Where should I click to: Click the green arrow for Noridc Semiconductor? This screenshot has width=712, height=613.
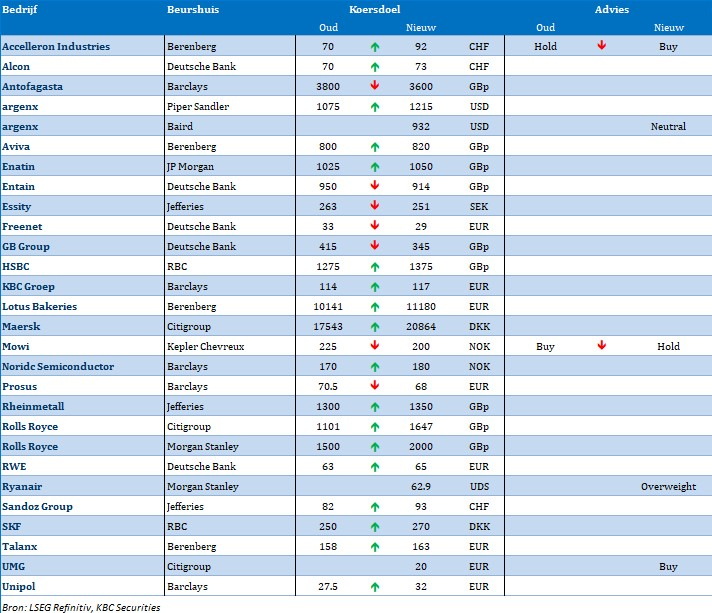click(x=375, y=366)
